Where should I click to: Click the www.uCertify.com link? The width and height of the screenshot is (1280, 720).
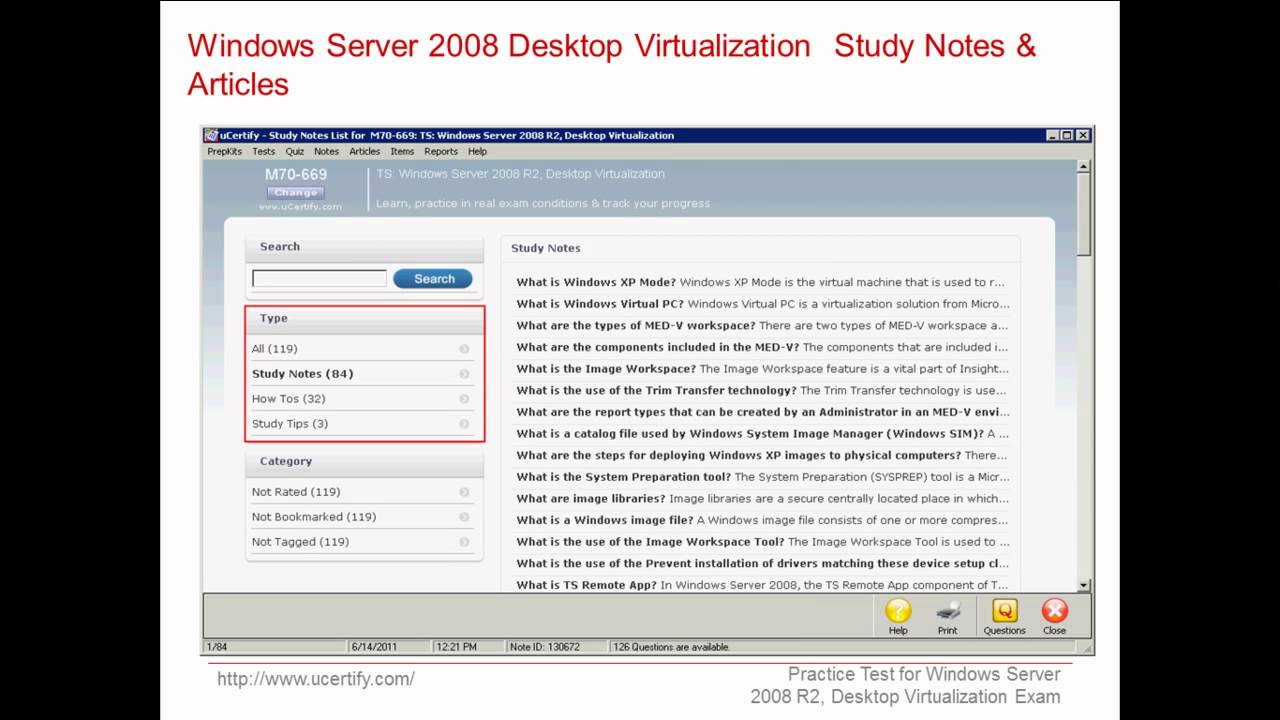point(300,207)
